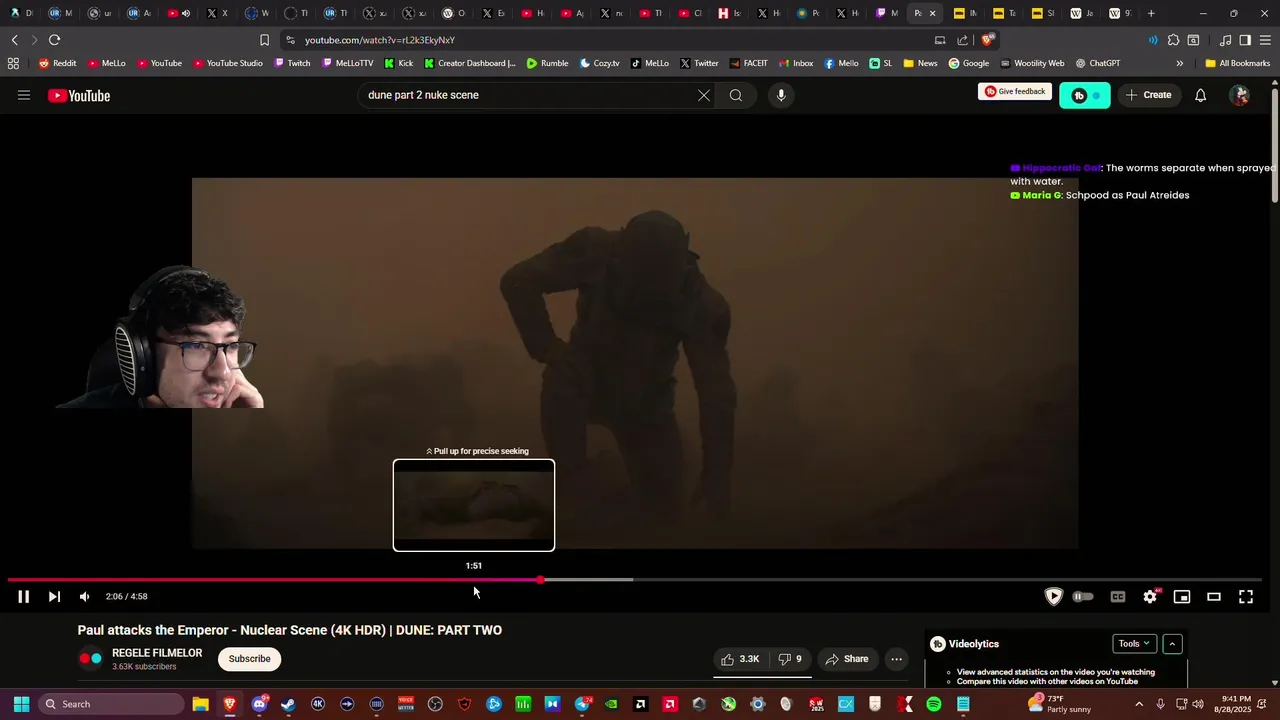Pause the video playback
The width and height of the screenshot is (1280, 720).
point(23,597)
